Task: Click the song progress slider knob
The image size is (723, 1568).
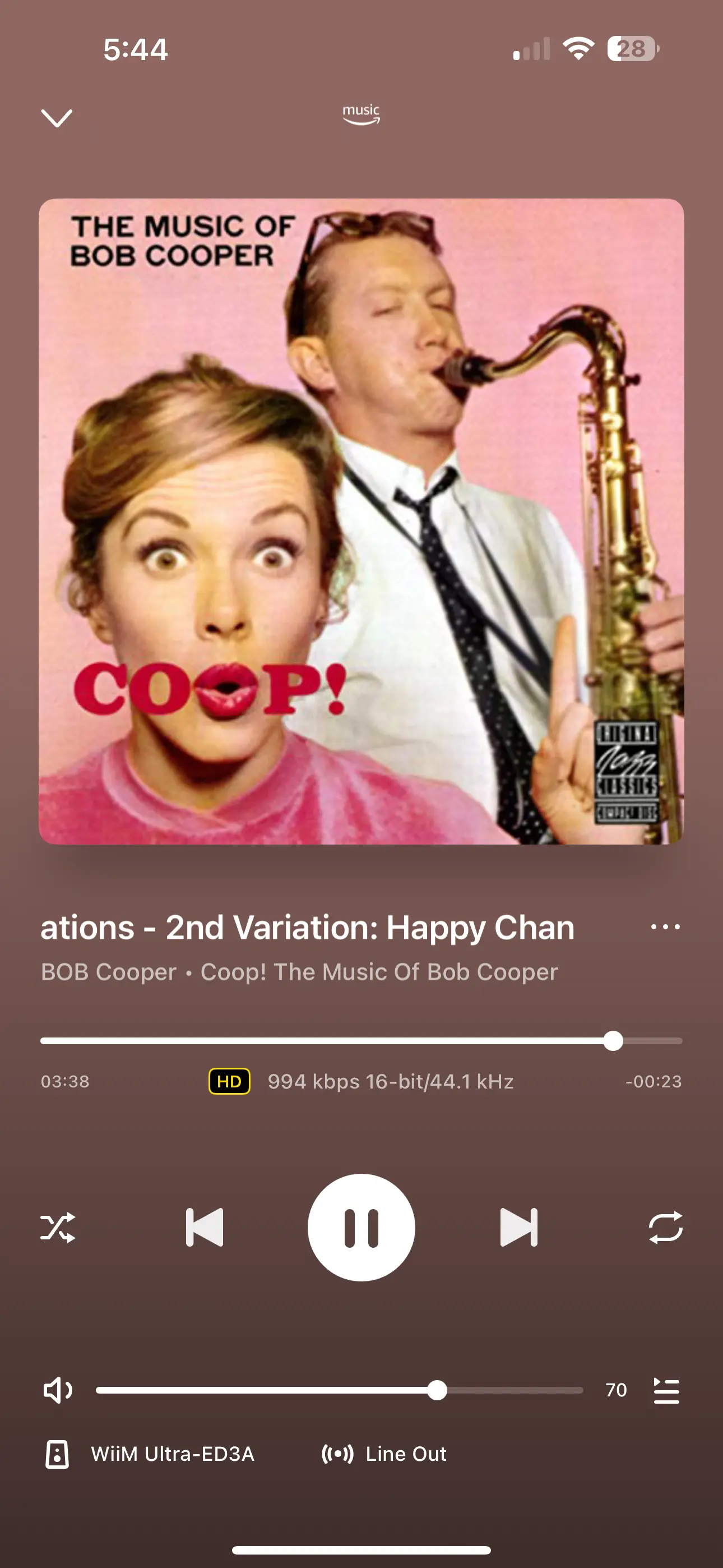Action: 613,1041
